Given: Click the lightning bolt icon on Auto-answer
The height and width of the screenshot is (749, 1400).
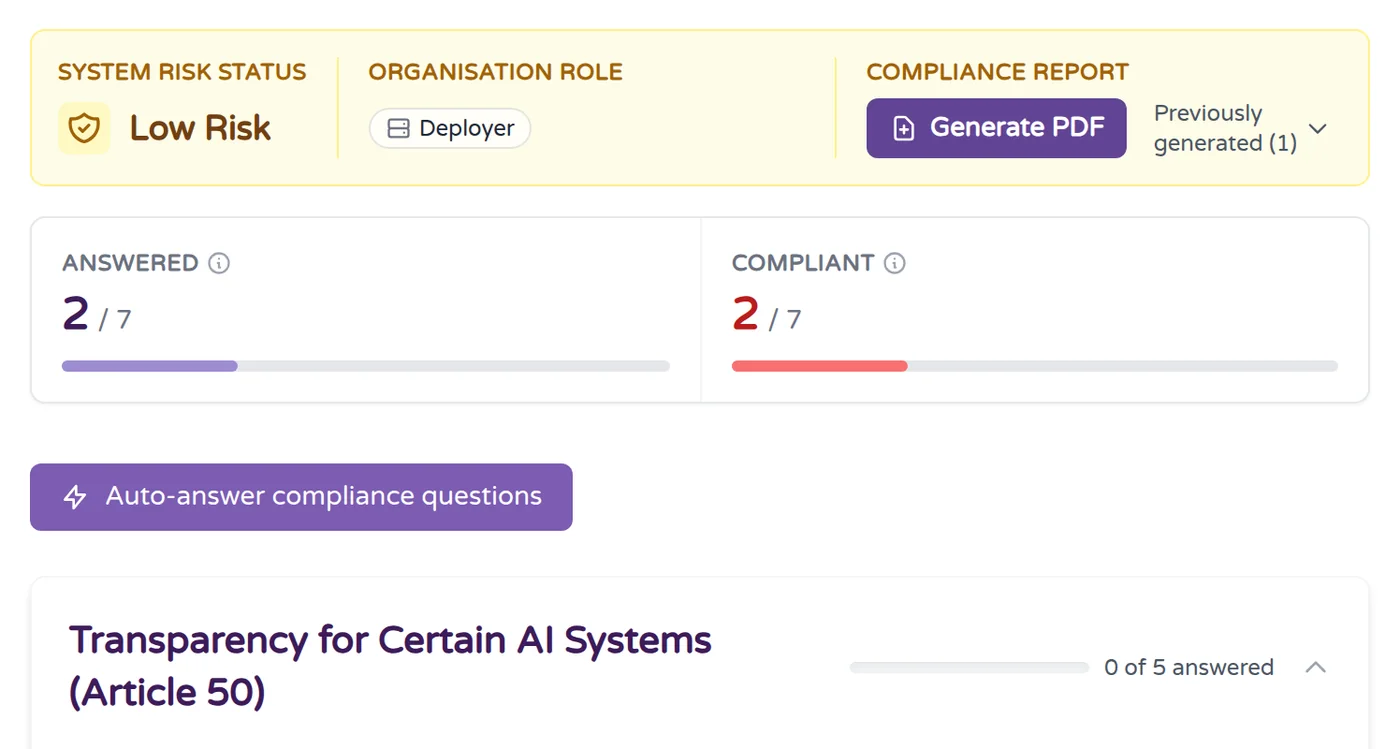Looking at the screenshot, I should click(x=75, y=497).
